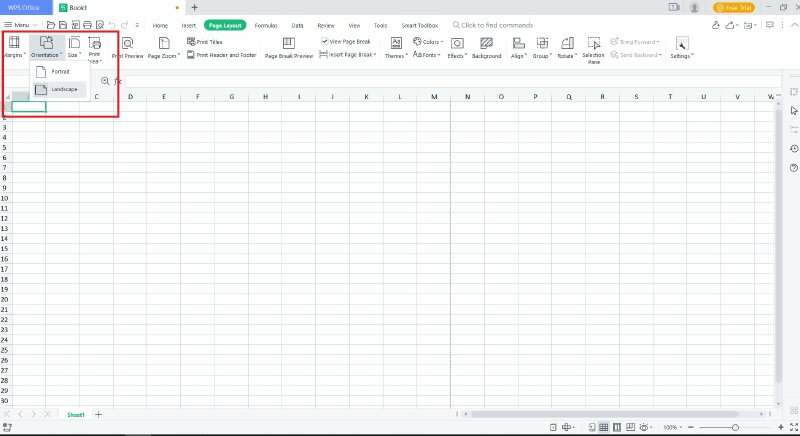This screenshot has height=436, width=800.
Task: Open the theme Fonts dropdown
Action: (427, 55)
